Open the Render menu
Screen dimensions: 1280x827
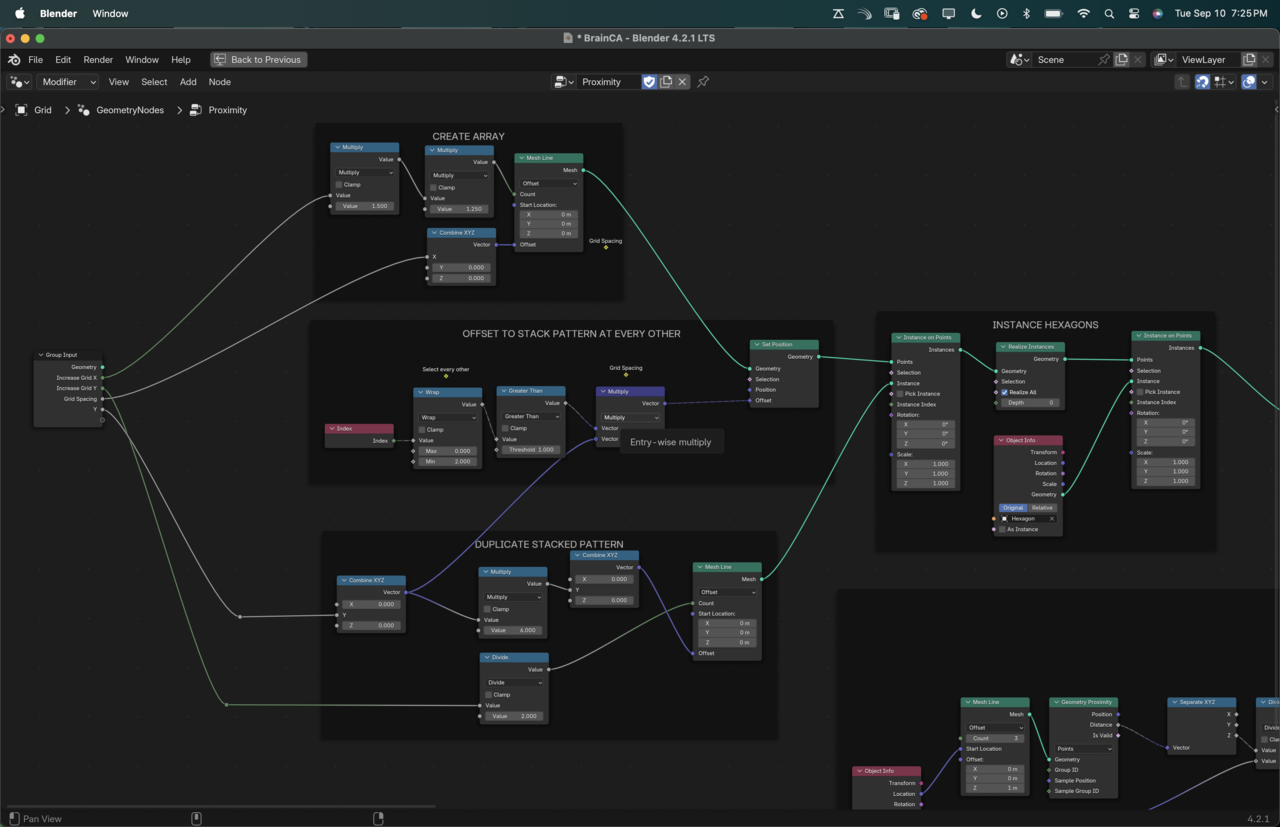tap(98, 60)
